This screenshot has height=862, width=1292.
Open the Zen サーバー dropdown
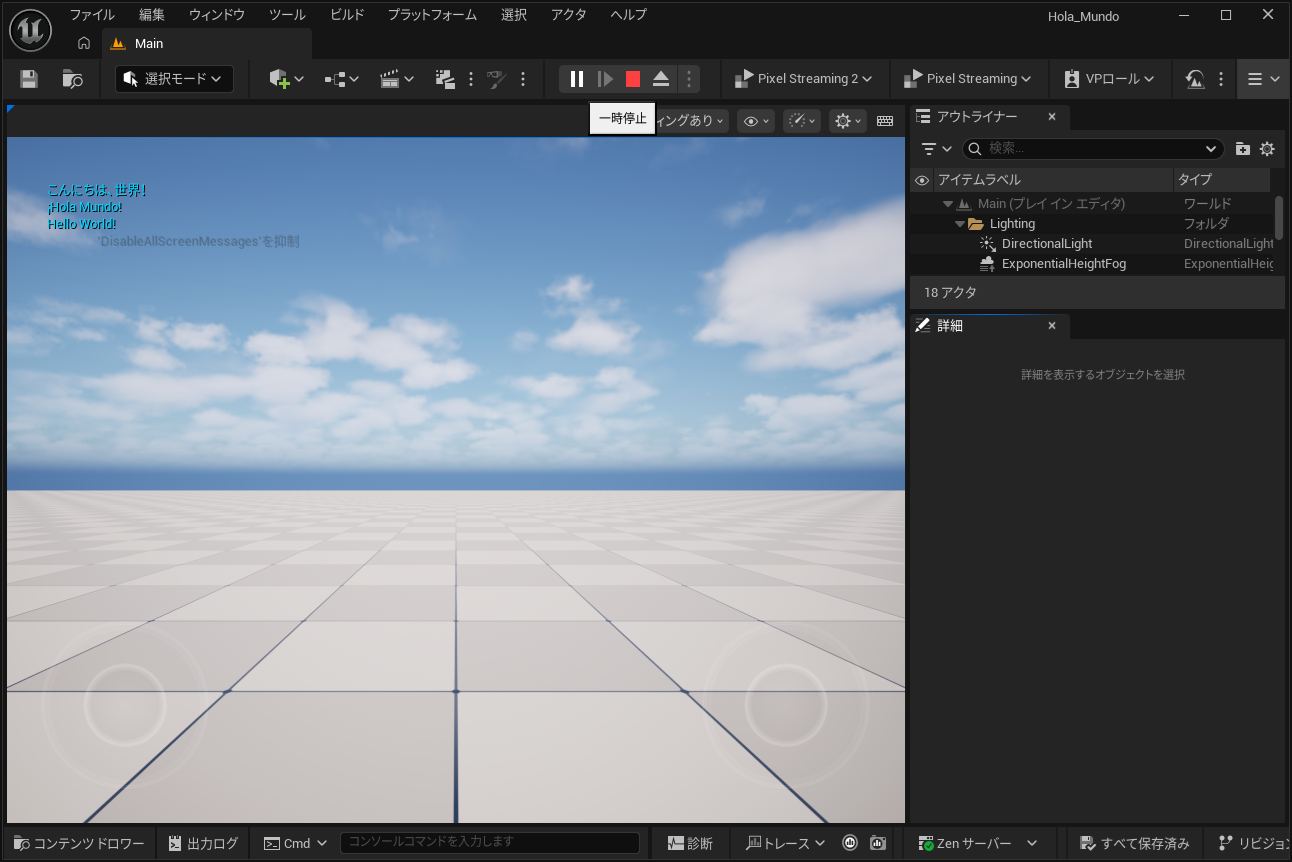click(x=979, y=843)
